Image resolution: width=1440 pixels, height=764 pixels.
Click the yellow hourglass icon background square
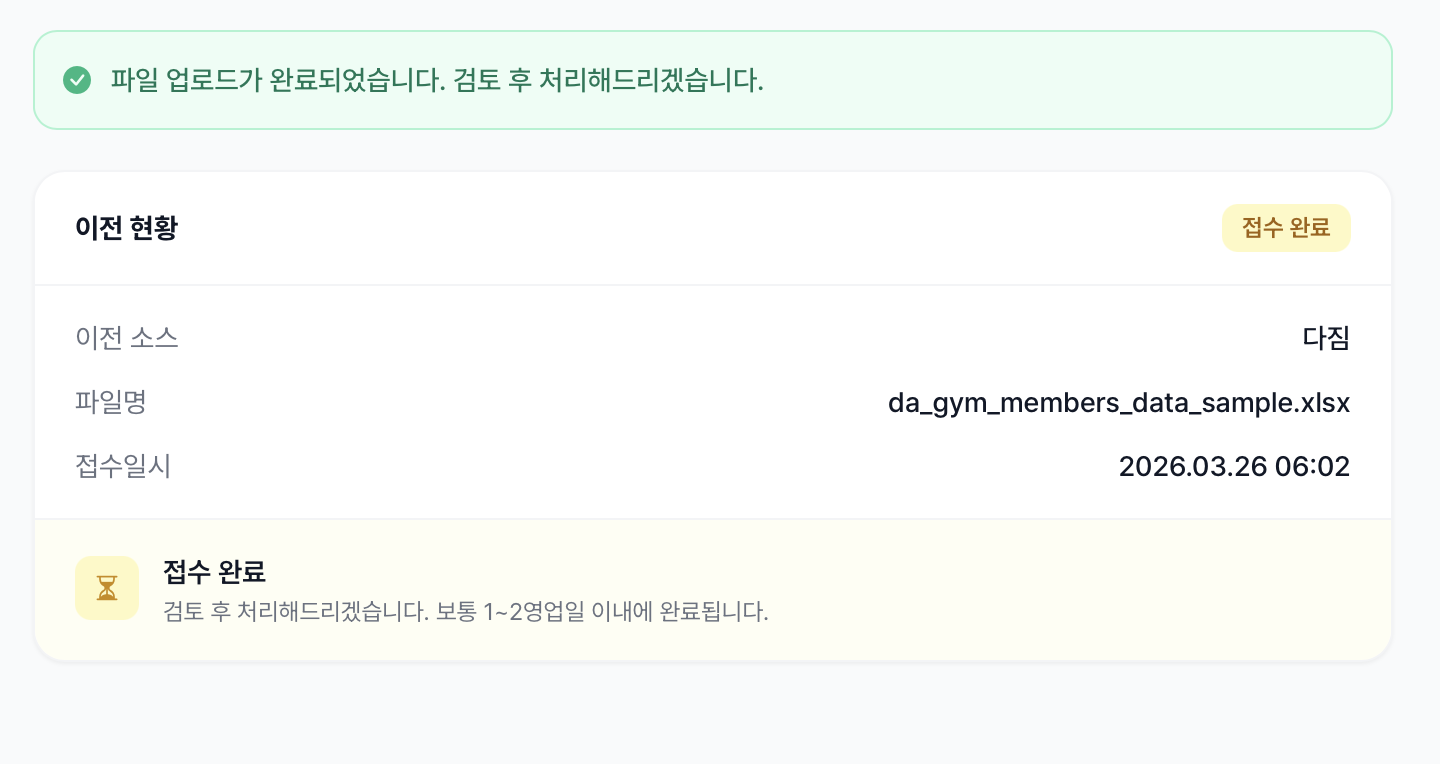tap(107, 588)
